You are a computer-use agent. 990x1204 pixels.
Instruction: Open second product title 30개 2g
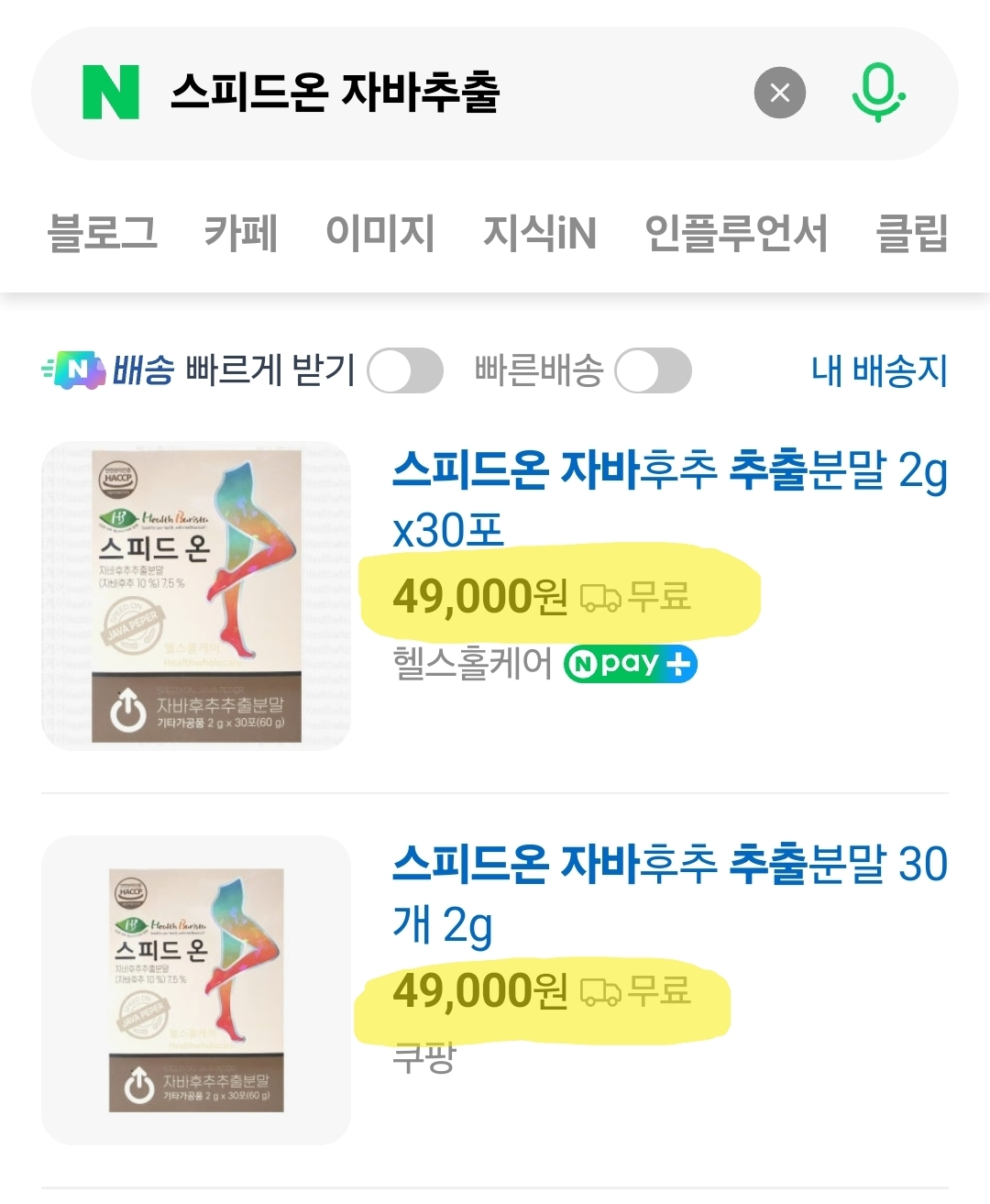point(670,893)
